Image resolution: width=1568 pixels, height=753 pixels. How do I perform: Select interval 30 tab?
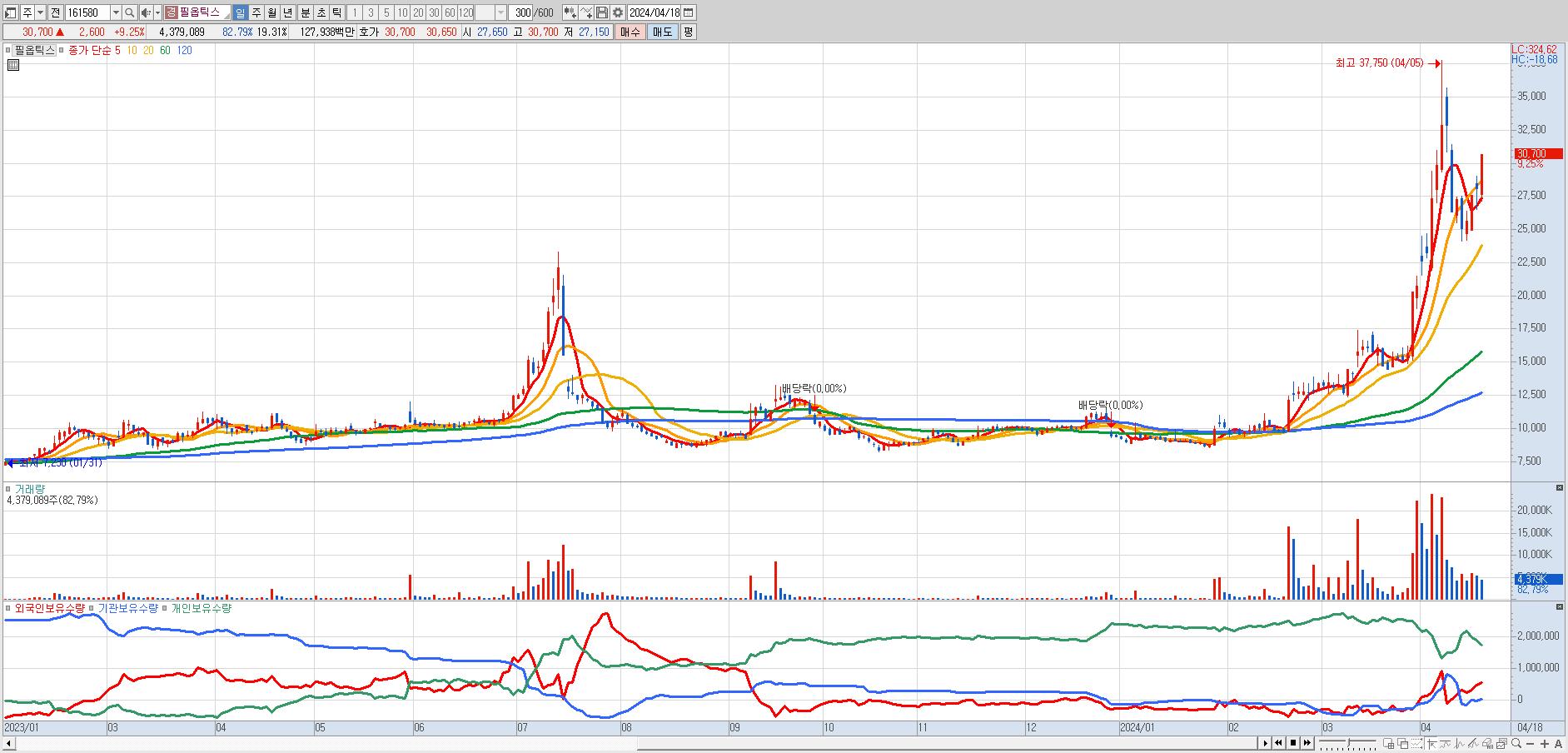pos(434,12)
